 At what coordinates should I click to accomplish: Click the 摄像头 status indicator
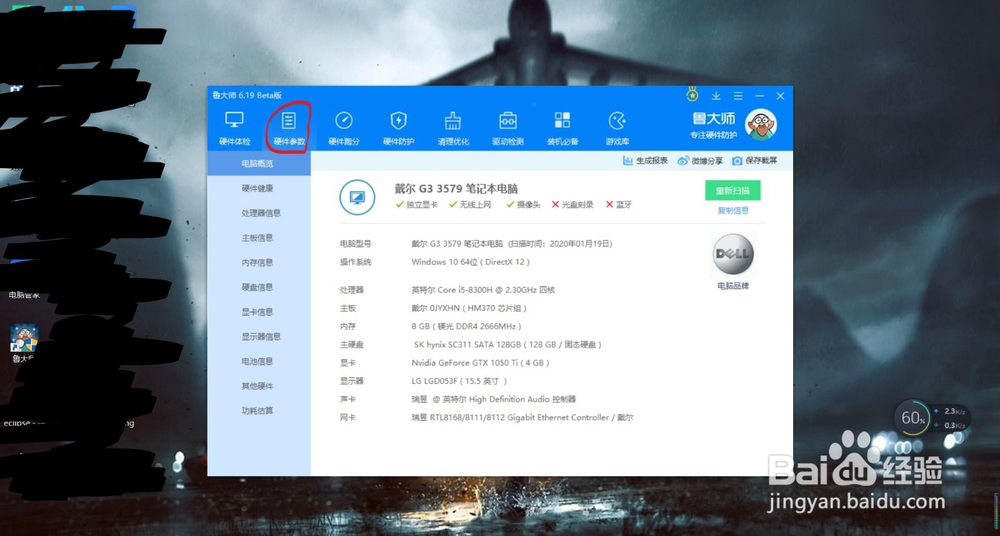[524, 205]
